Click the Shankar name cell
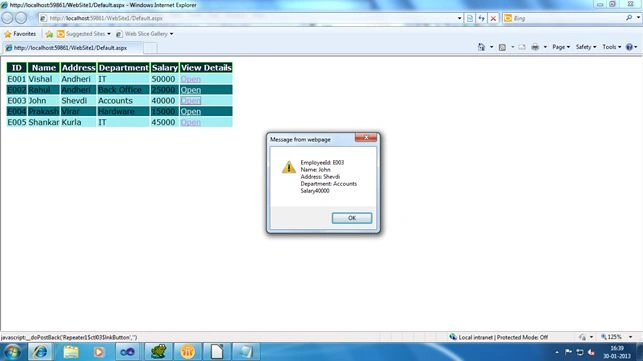This screenshot has height=361, width=643. (43, 122)
